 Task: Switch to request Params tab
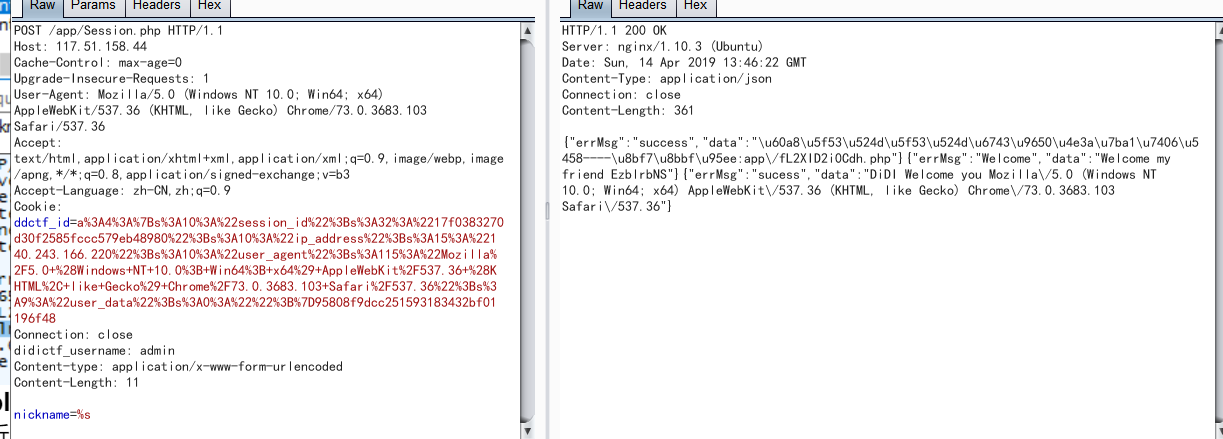pos(92,7)
